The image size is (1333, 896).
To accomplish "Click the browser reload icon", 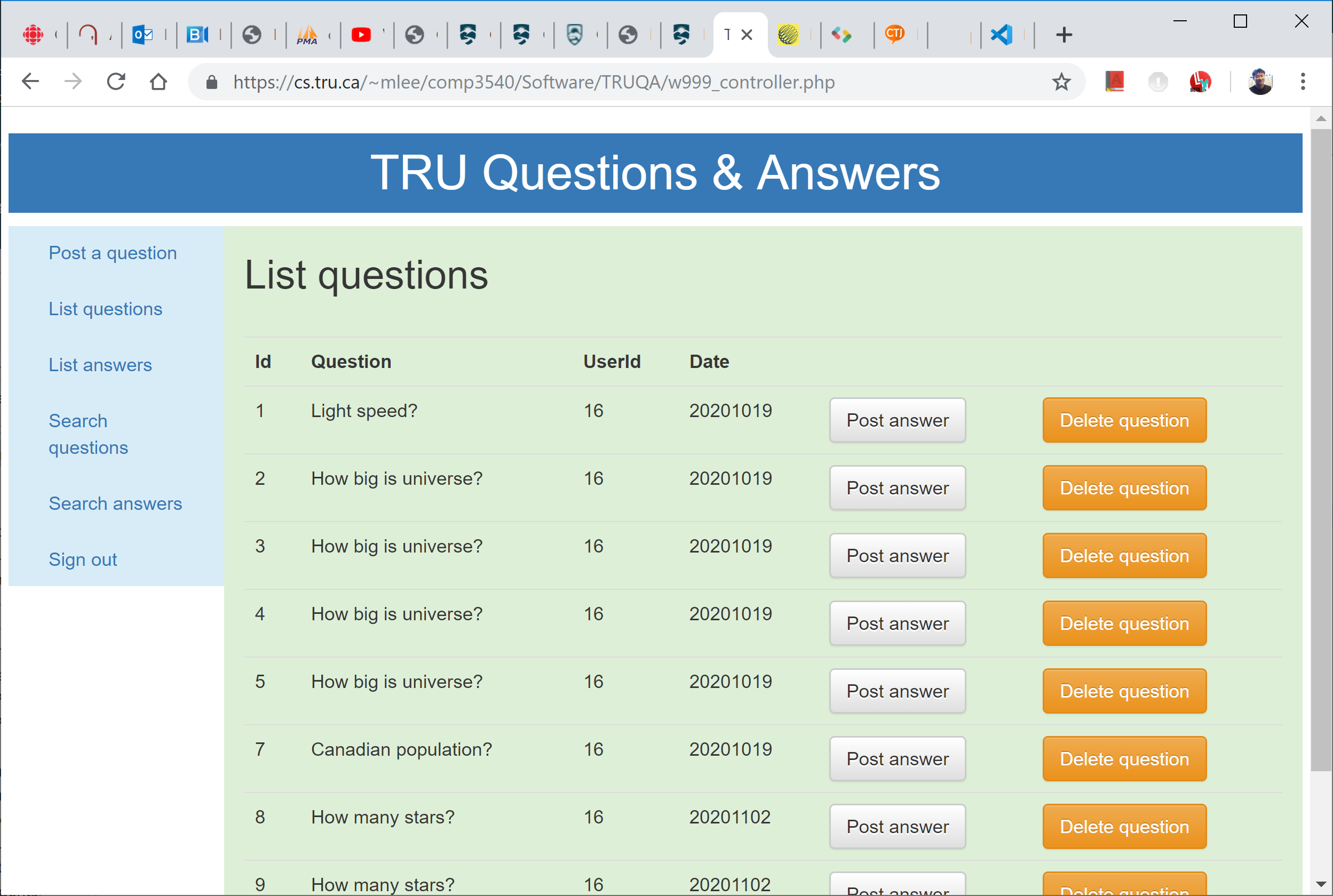I will [116, 82].
